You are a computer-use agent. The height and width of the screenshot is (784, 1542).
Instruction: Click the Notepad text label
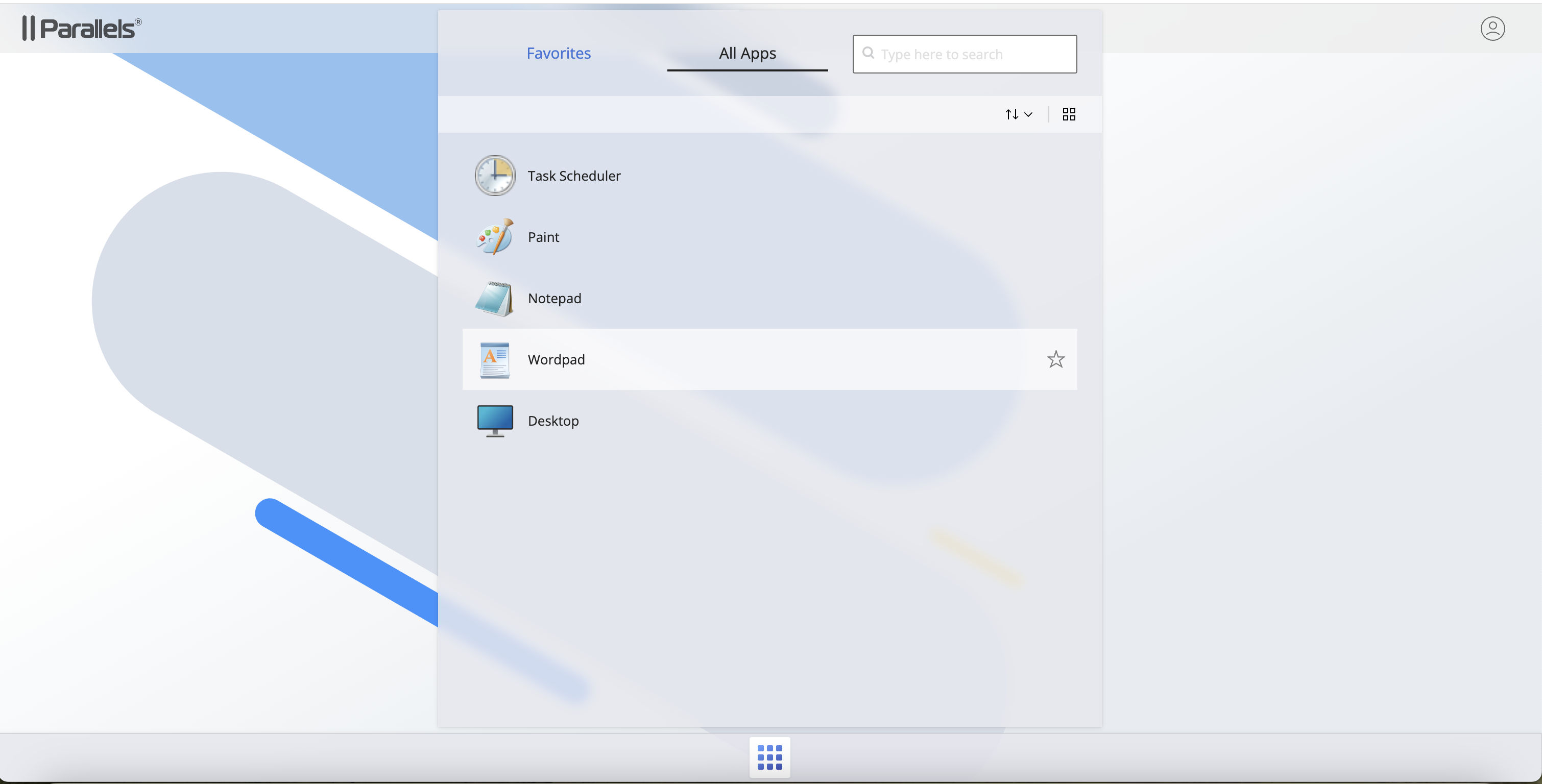553,298
